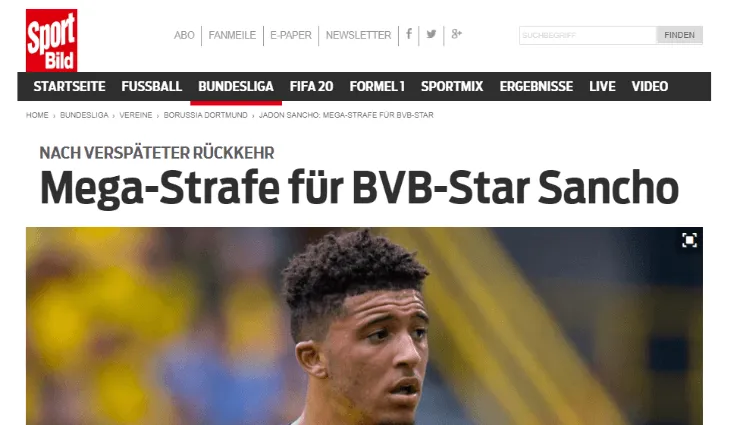Open the FORMEL 1 section
Viewport: 740px width, 425px height.
[377, 86]
